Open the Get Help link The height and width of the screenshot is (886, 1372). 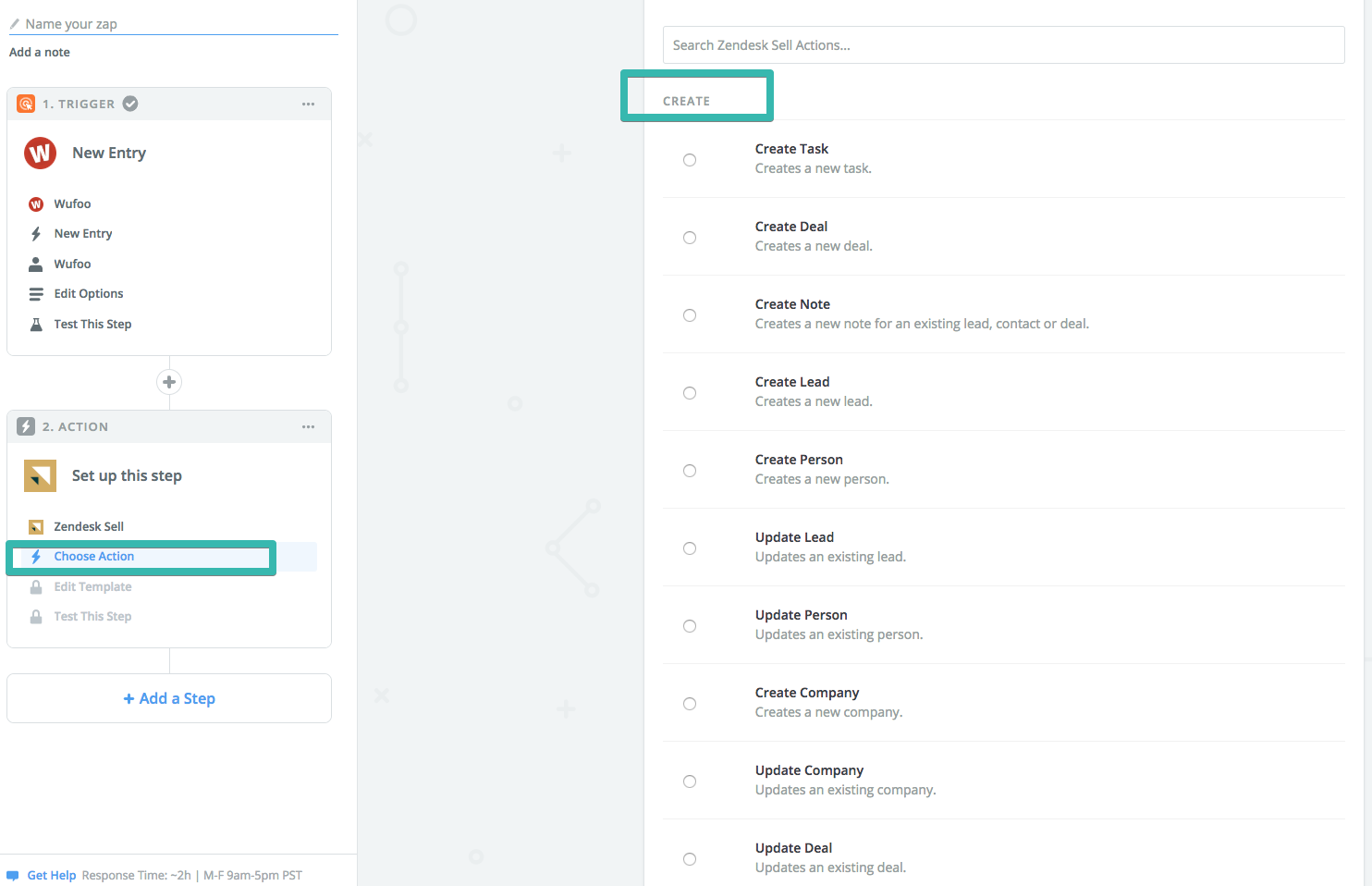52,875
